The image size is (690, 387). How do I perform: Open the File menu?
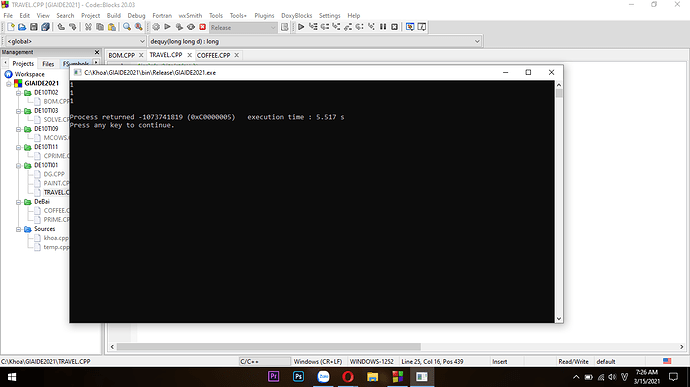[x=8, y=15]
